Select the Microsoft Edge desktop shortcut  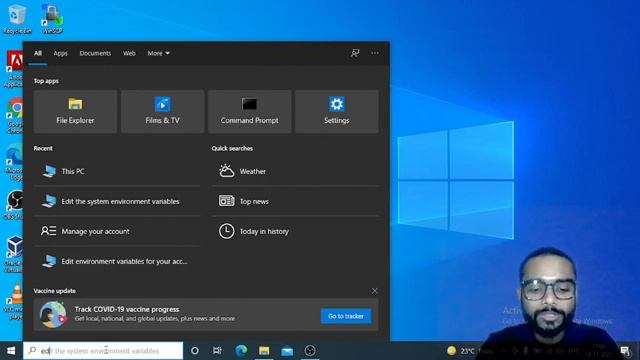point(14,162)
